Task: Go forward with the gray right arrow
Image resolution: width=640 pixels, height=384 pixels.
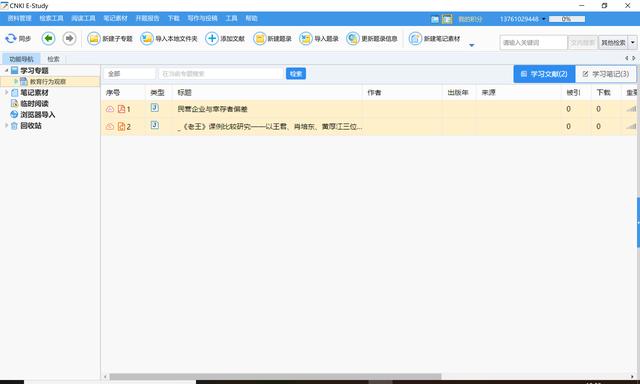Action: [x=69, y=38]
